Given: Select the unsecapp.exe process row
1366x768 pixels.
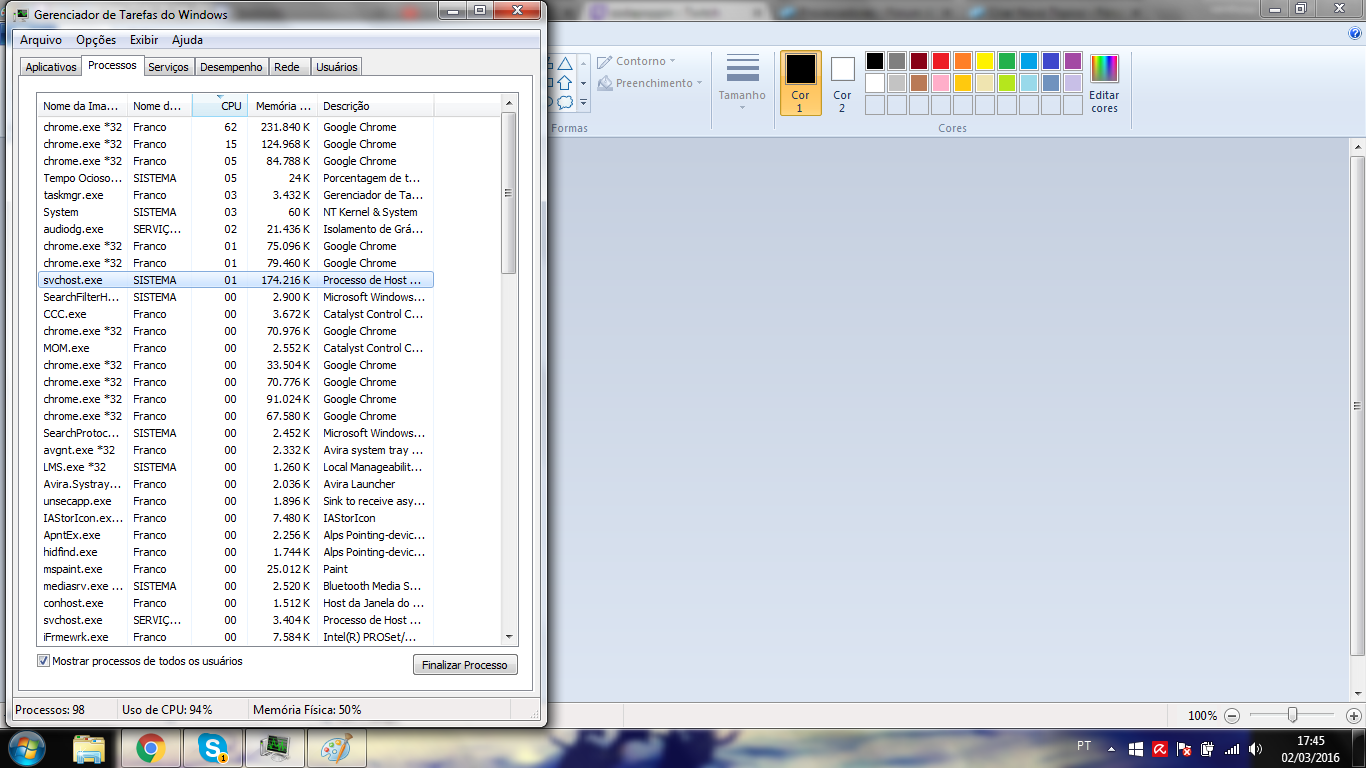Looking at the screenshot, I should 236,501.
